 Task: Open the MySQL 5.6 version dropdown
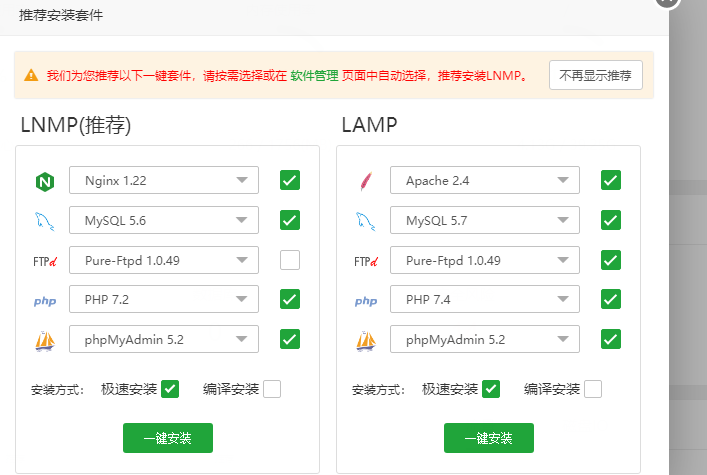click(164, 220)
